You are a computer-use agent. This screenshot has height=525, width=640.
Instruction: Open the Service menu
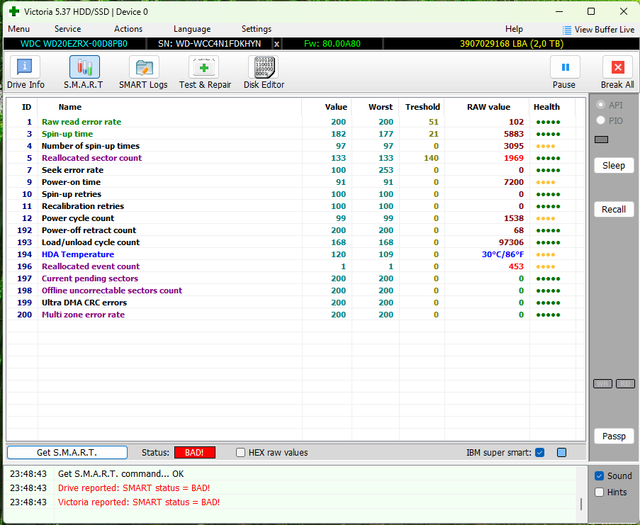click(67, 29)
